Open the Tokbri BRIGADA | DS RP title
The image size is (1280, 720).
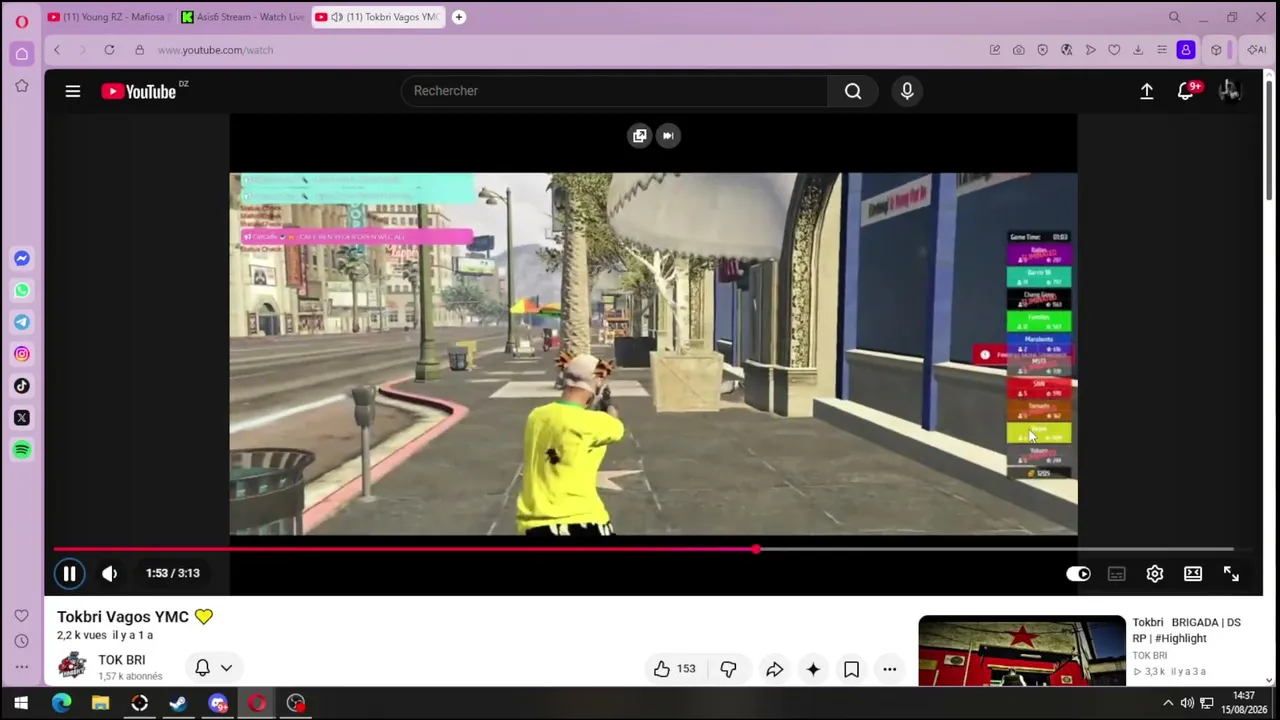[1186, 630]
